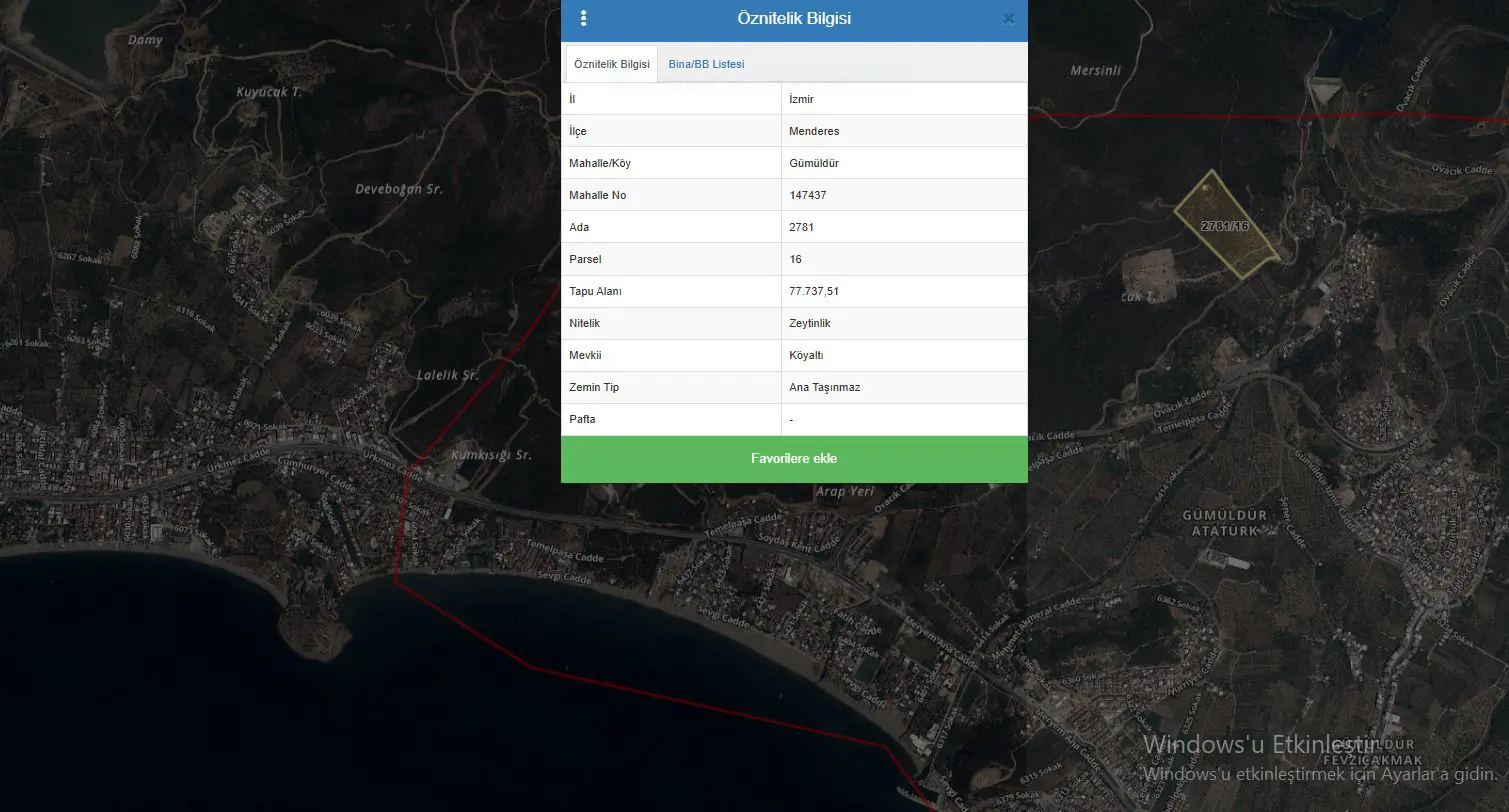Click the Mersinli map label
This screenshot has width=1509, height=812.
pos(1096,71)
